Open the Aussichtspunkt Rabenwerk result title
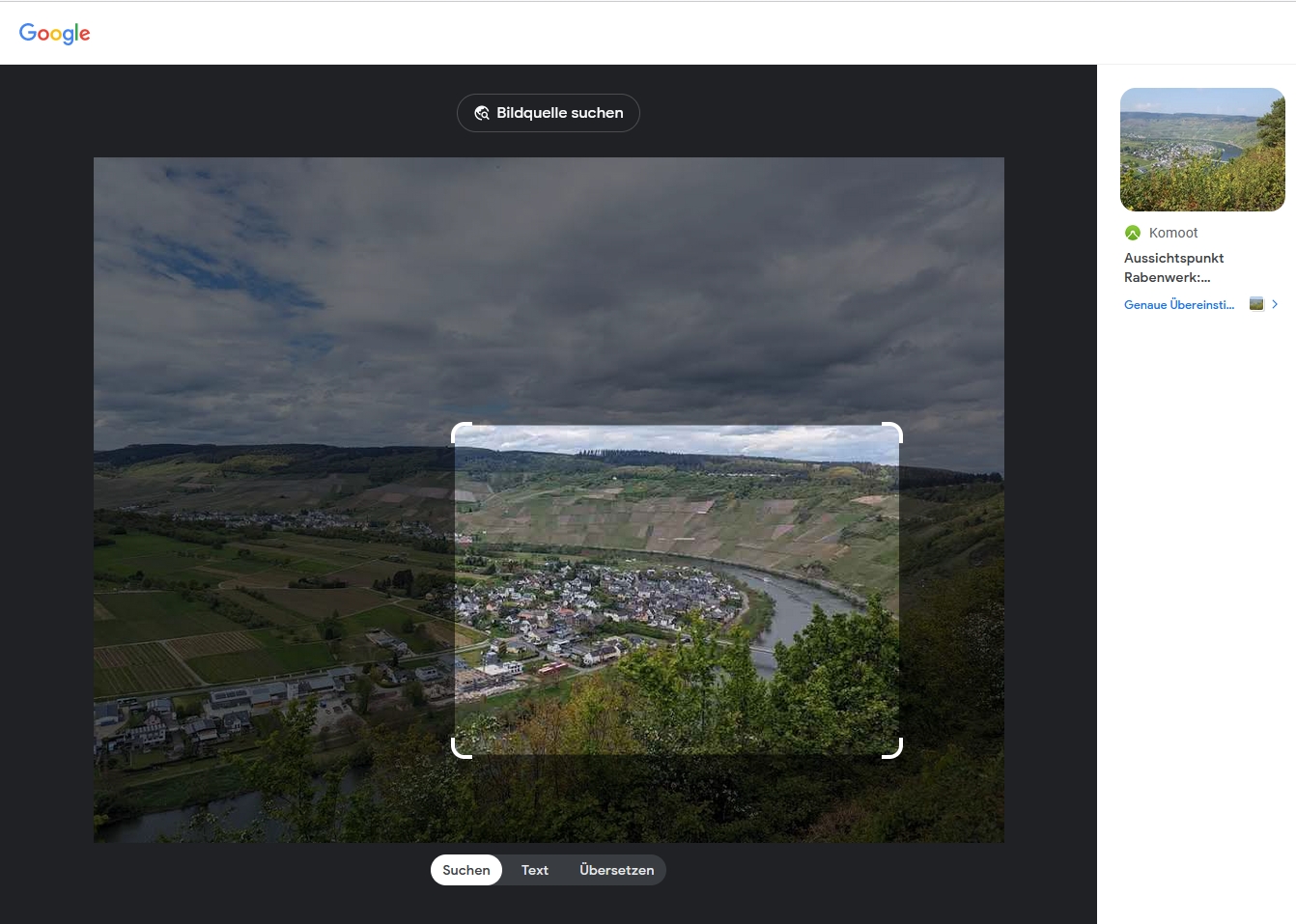 pyautogui.click(x=1174, y=267)
